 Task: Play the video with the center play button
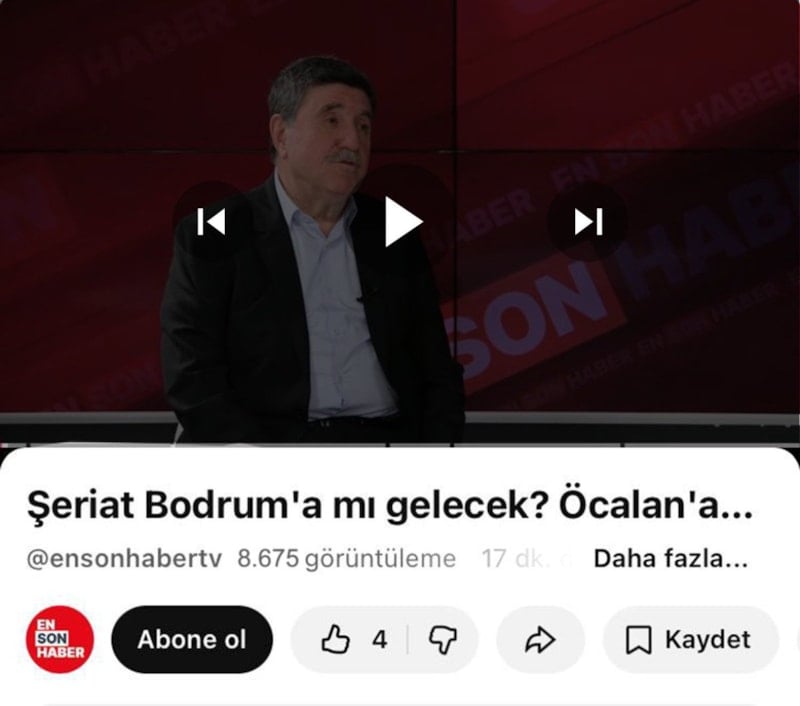(403, 222)
